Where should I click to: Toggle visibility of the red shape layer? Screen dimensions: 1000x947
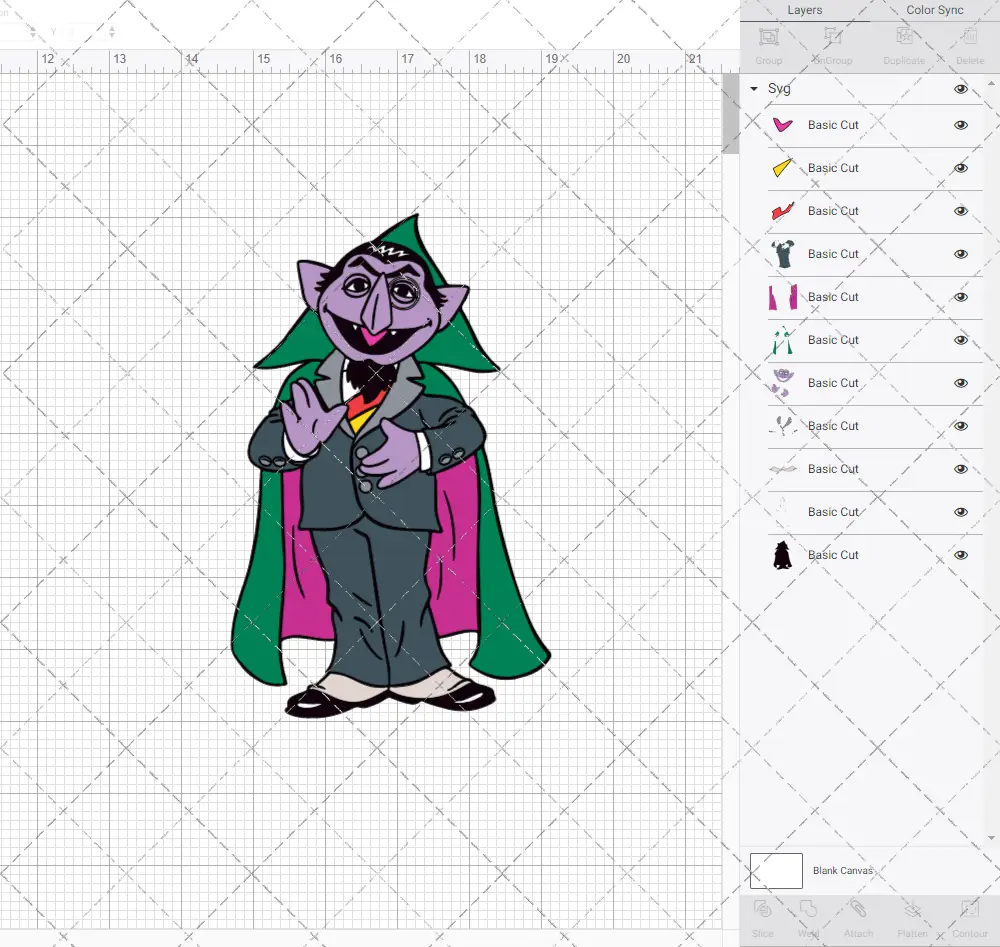click(x=960, y=211)
